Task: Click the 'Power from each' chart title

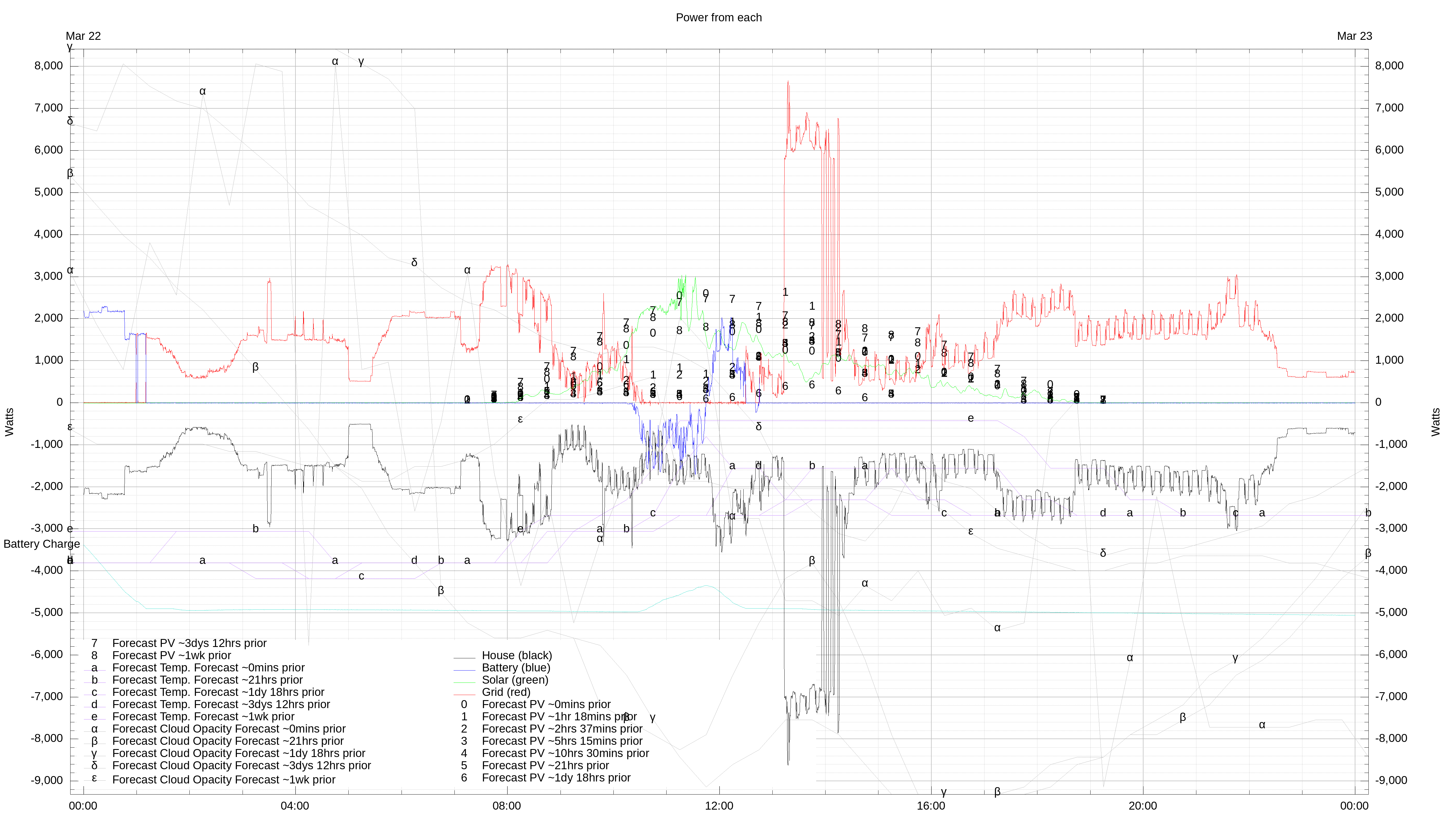Action: point(718,18)
